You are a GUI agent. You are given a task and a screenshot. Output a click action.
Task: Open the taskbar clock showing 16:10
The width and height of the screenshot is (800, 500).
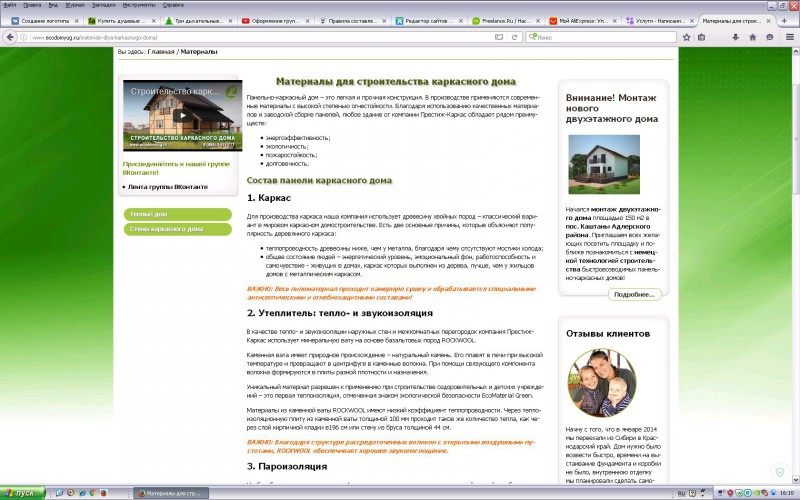pos(787,493)
